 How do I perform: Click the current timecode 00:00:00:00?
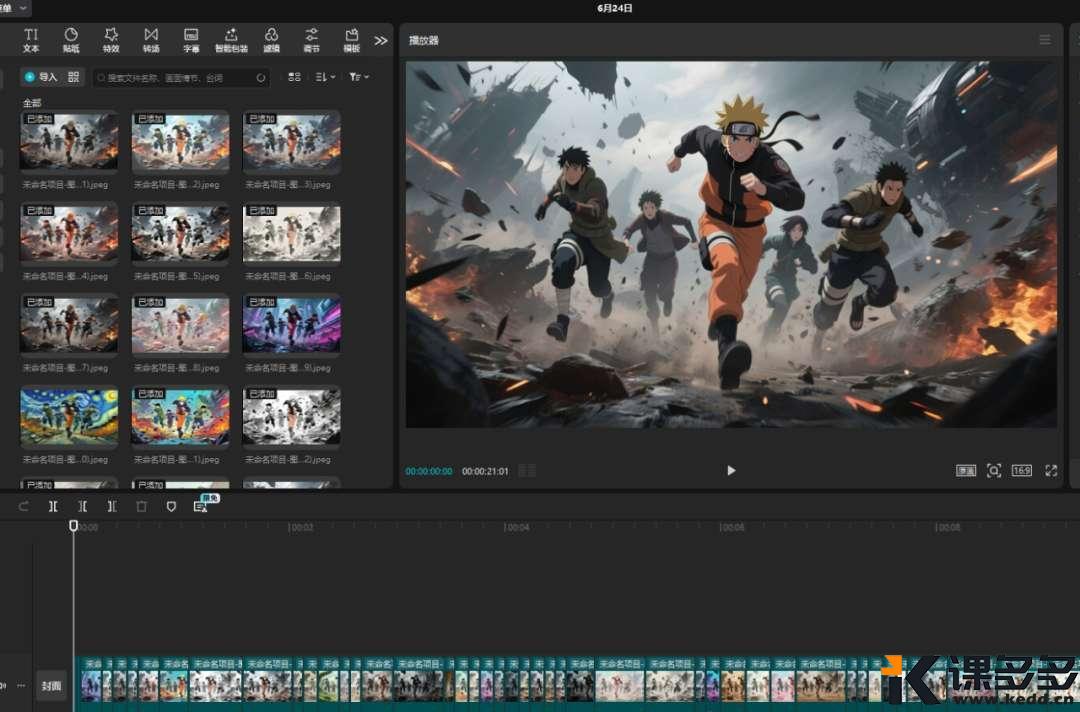(428, 471)
